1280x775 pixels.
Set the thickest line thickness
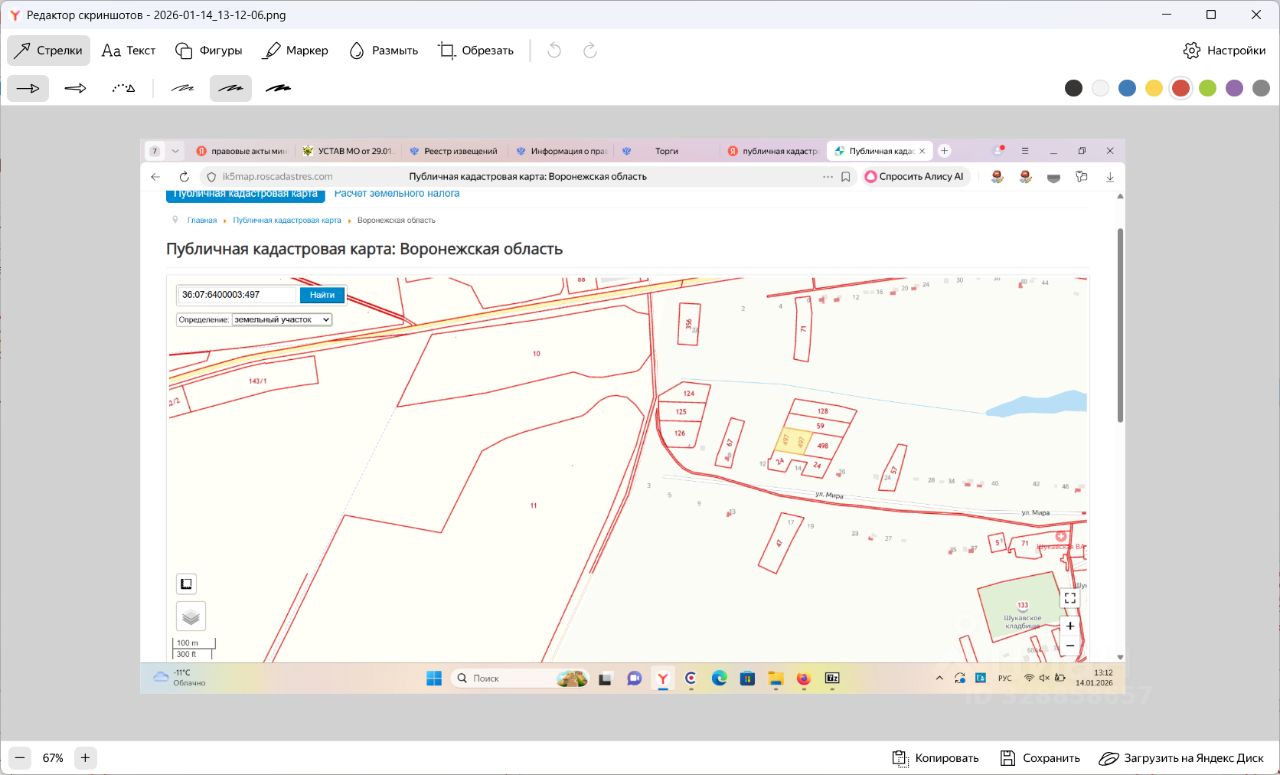278,88
